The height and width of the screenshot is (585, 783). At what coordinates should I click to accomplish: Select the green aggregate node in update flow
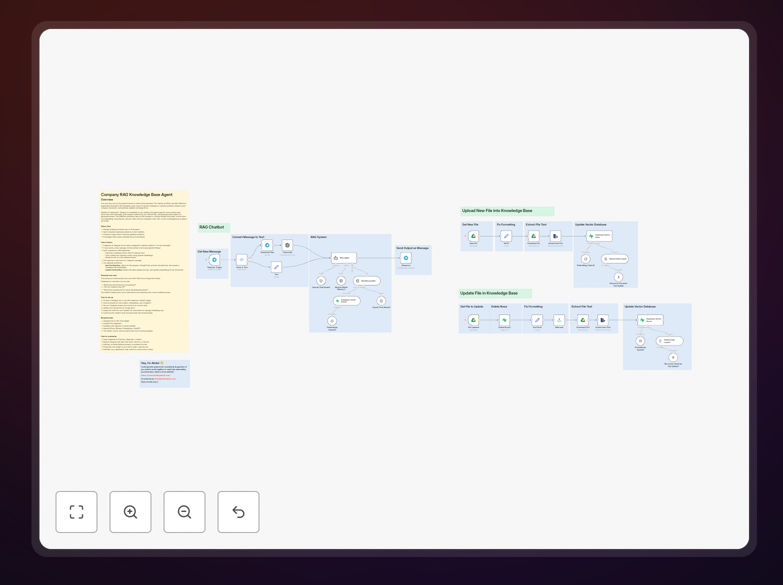click(559, 320)
